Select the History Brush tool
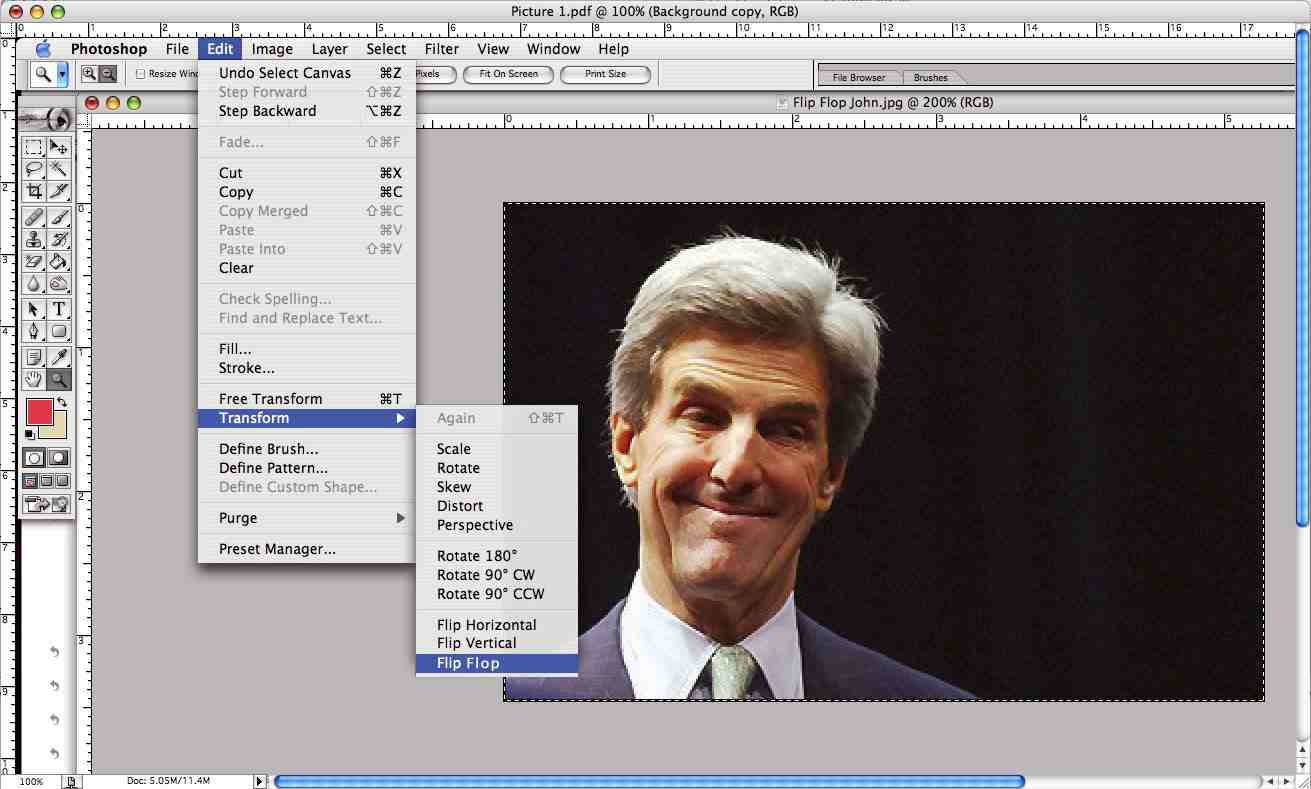The image size is (1311, 789). click(59, 240)
